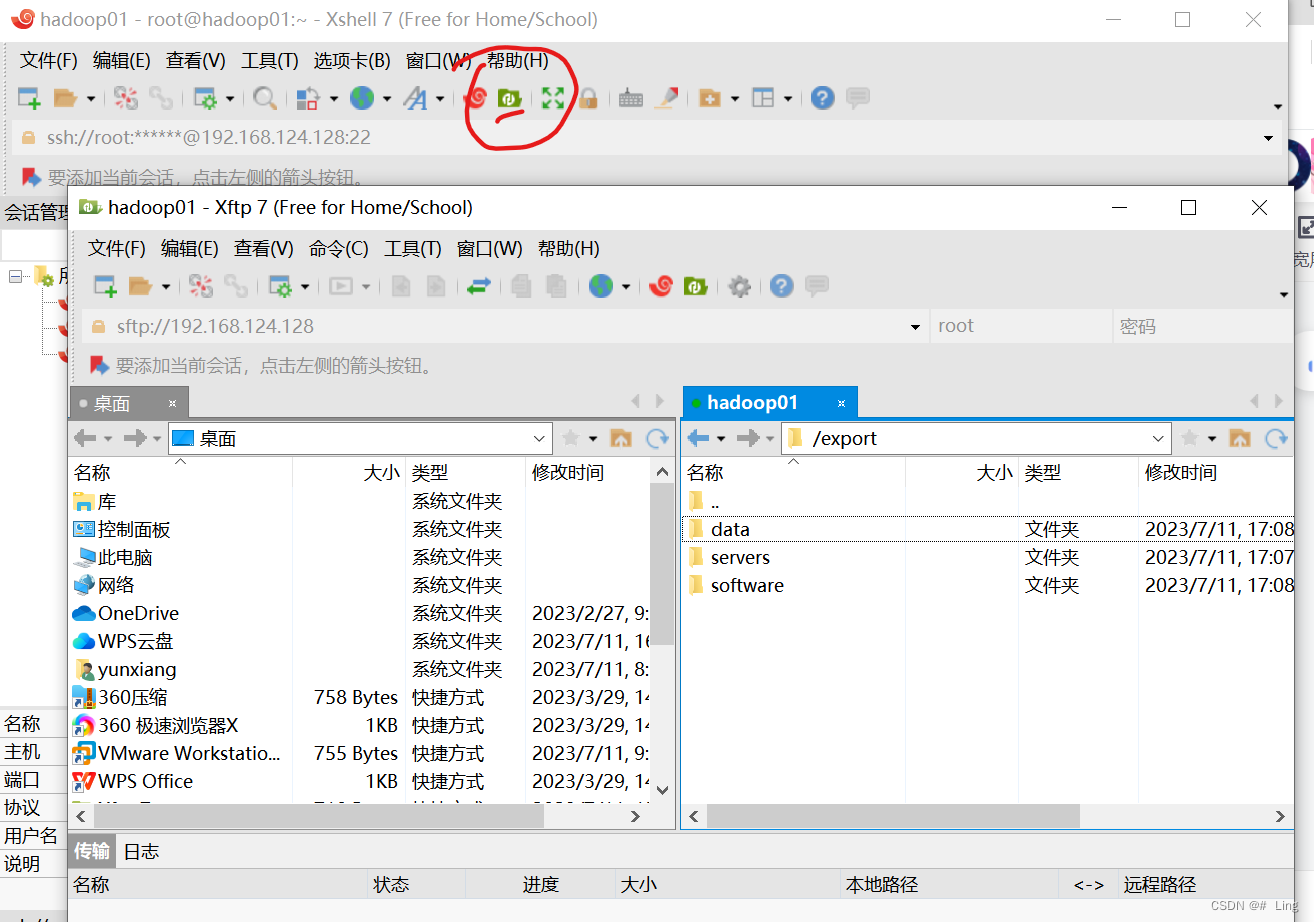Refresh the remote /export pane
The height and width of the screenshot is (922, 1314).
tap(1276, 438)
